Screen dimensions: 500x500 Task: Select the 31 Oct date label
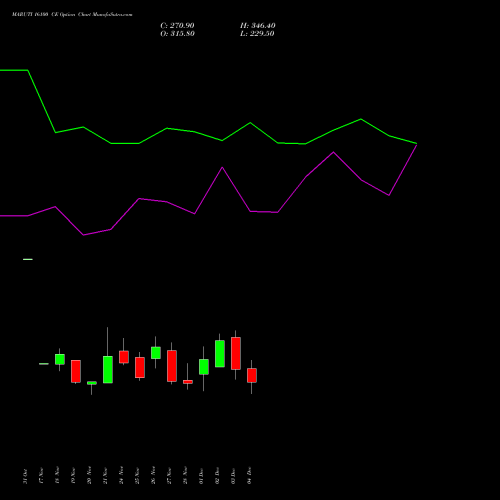click(x=25, y=476)
